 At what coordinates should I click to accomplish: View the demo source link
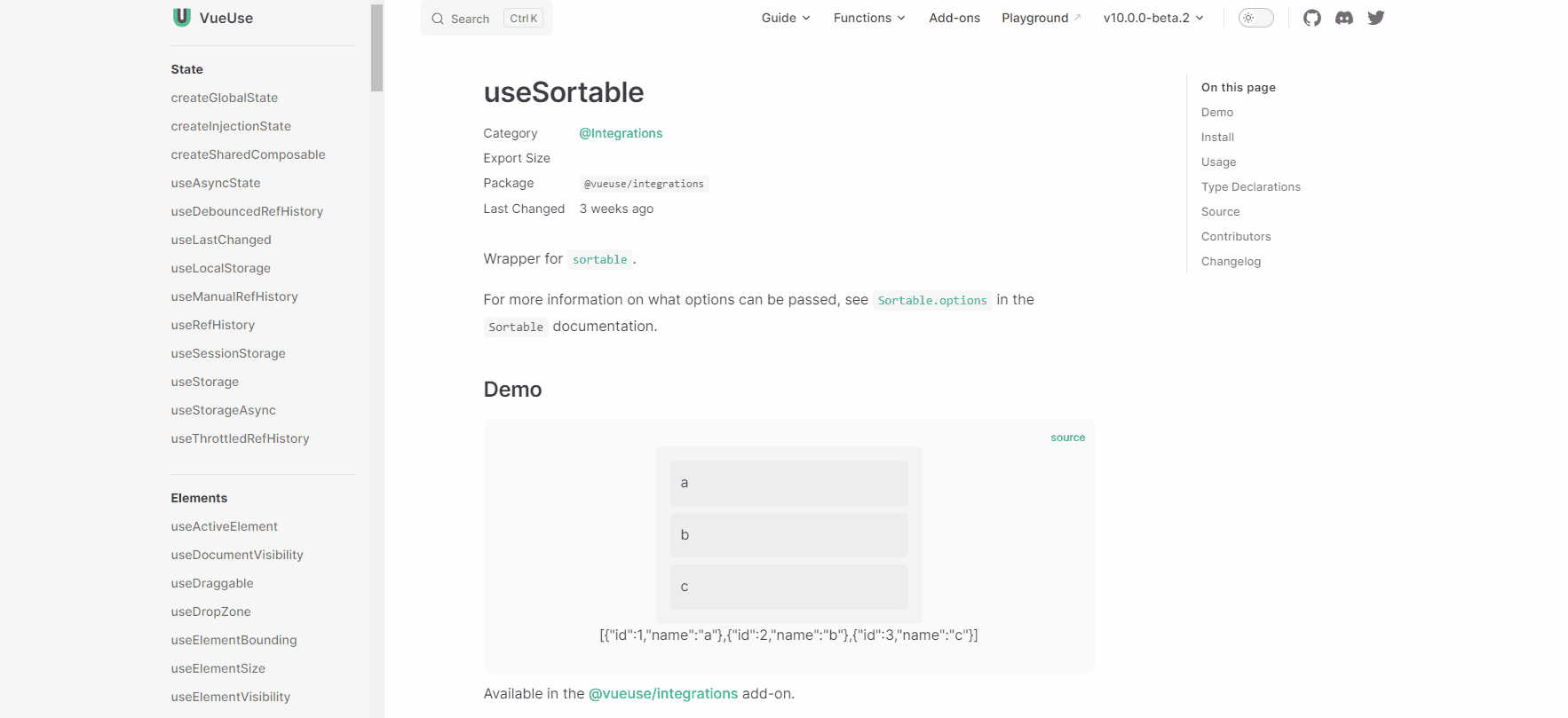[x=1067, y=438]
